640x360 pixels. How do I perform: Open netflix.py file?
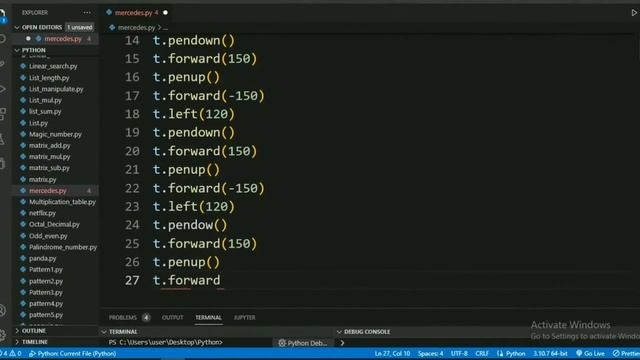42,213
